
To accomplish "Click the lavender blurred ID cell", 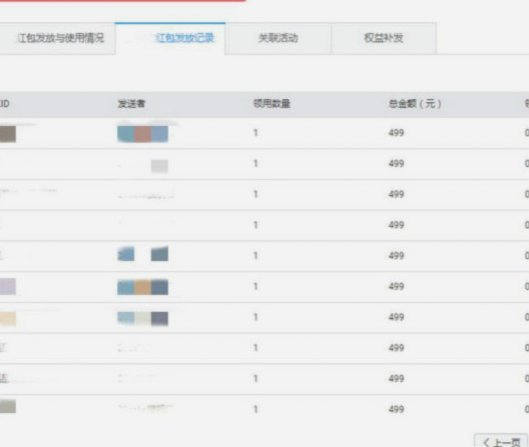I will [8, 287].
